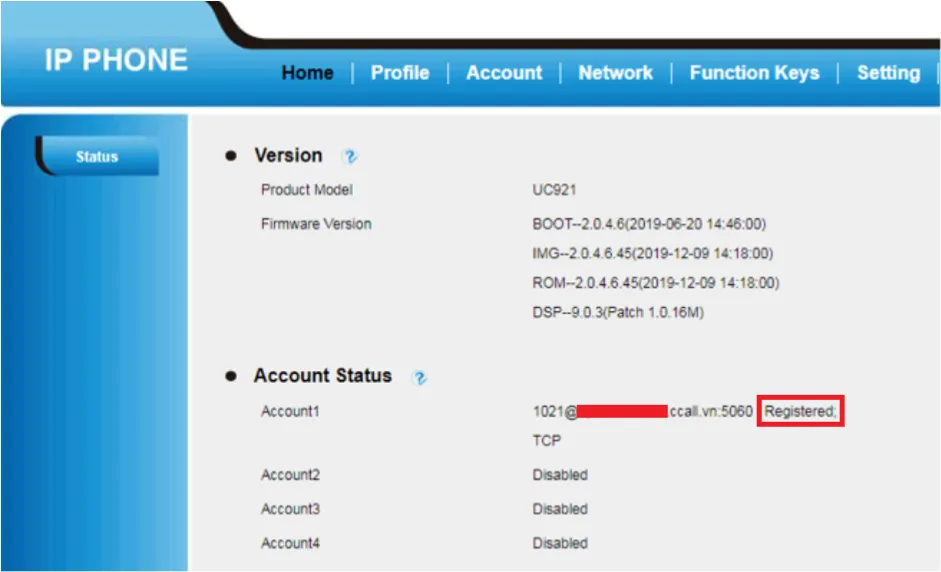Click the Account Status section heading
Image resolution: width=941 pixels, height=572 pixels.
click(x=322, y=376)
